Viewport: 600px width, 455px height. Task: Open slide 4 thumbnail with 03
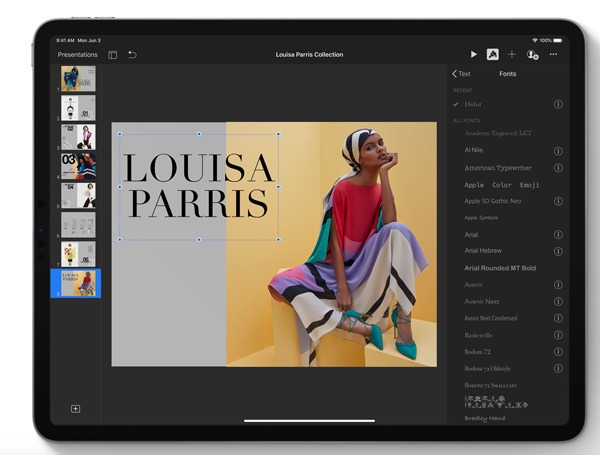78,166
